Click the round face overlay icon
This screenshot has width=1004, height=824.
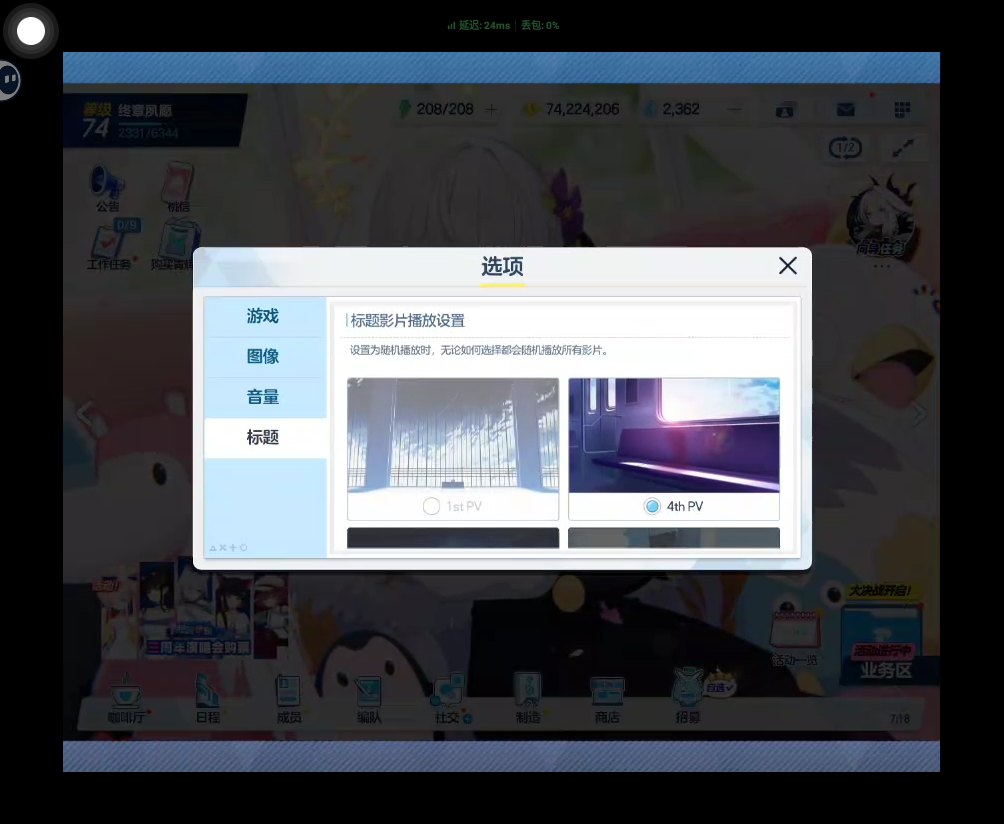click(9, 80)
